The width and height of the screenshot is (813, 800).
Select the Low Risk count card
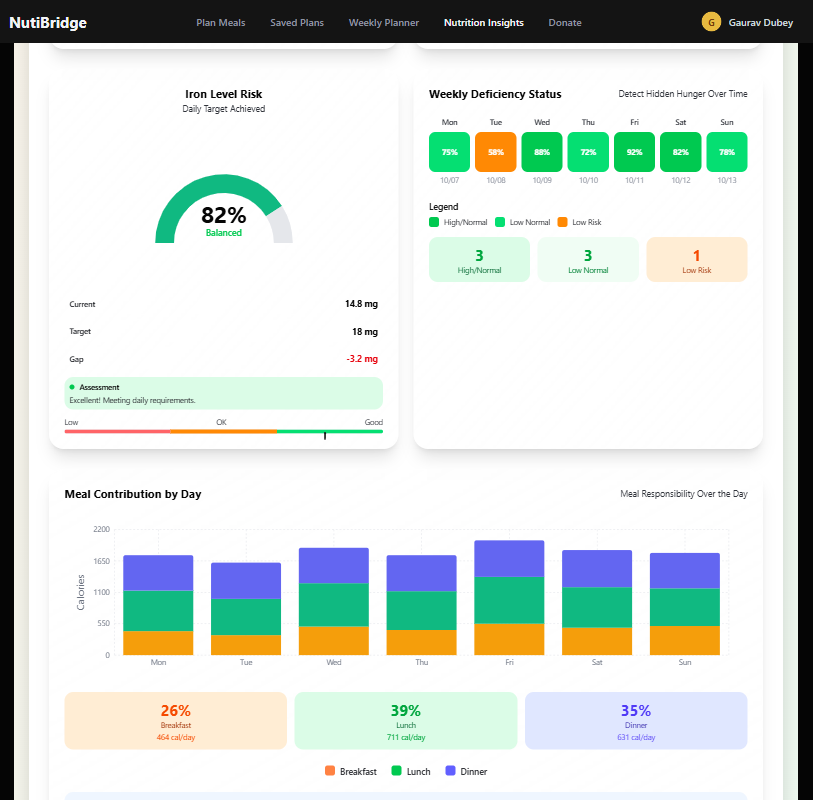pos(696,259)
